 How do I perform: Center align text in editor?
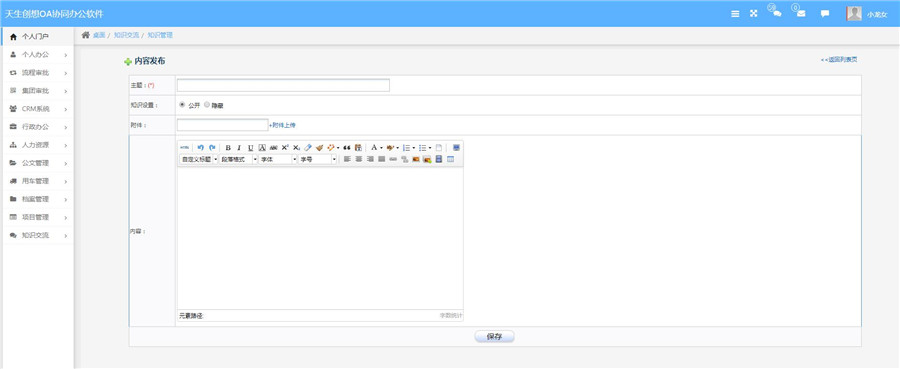point(359,159)
